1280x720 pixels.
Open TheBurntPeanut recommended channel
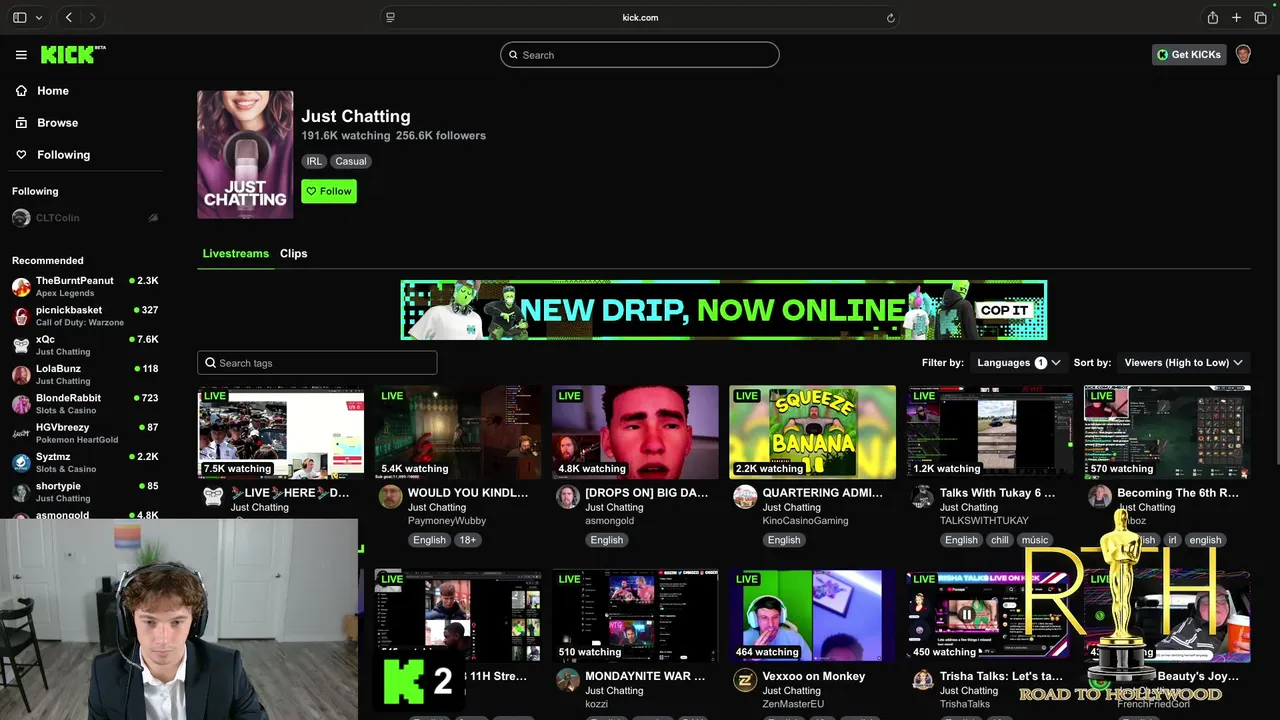85,287
